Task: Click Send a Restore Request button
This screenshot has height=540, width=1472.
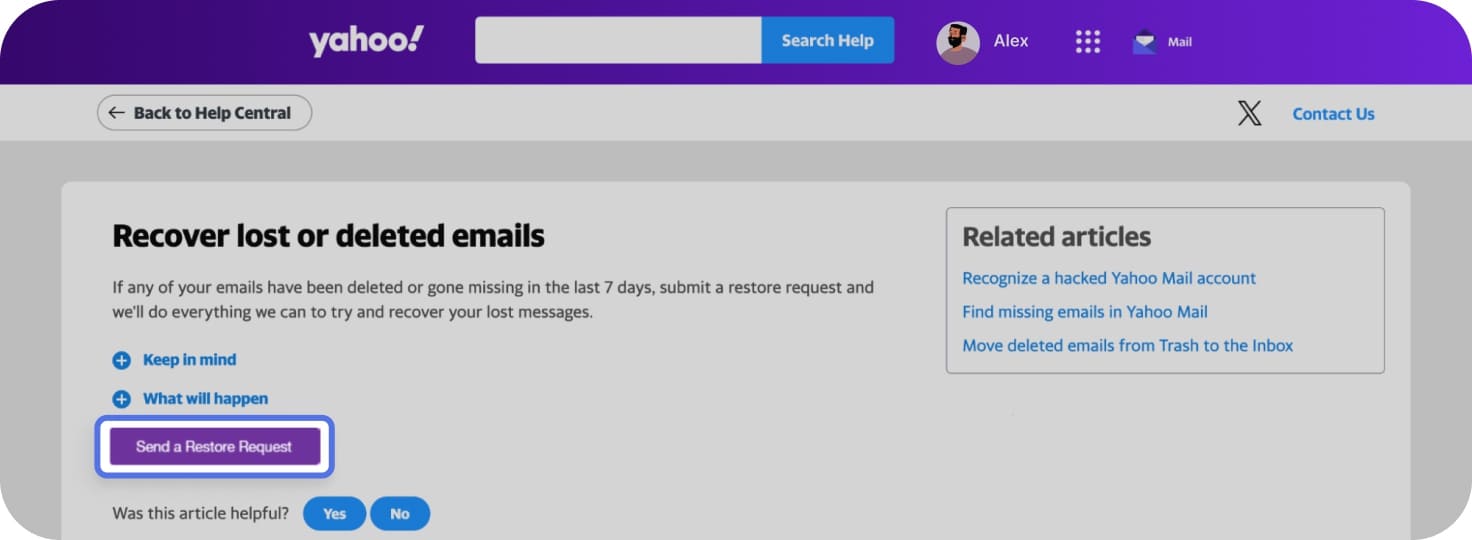Action: 214,447
